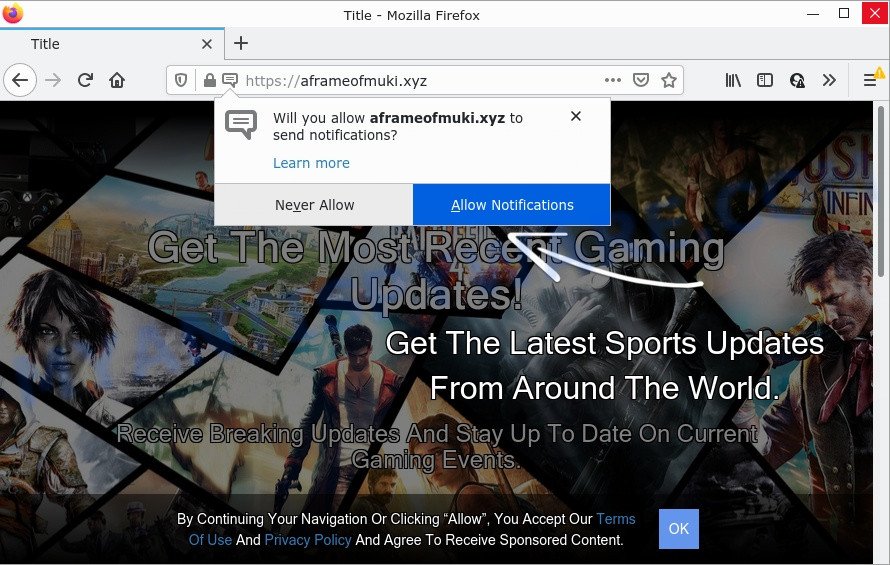Go back with the back arrow button
This screenshot has width=890, height=565.
[x=20, y=81]
